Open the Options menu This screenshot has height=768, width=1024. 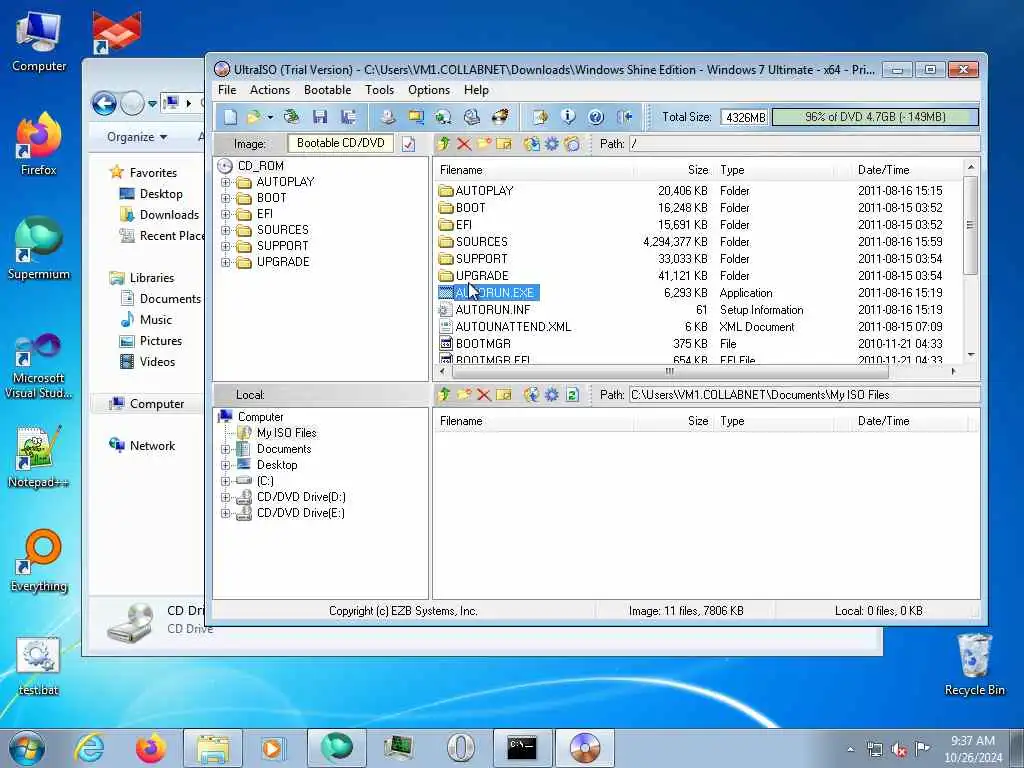point(429,90)
